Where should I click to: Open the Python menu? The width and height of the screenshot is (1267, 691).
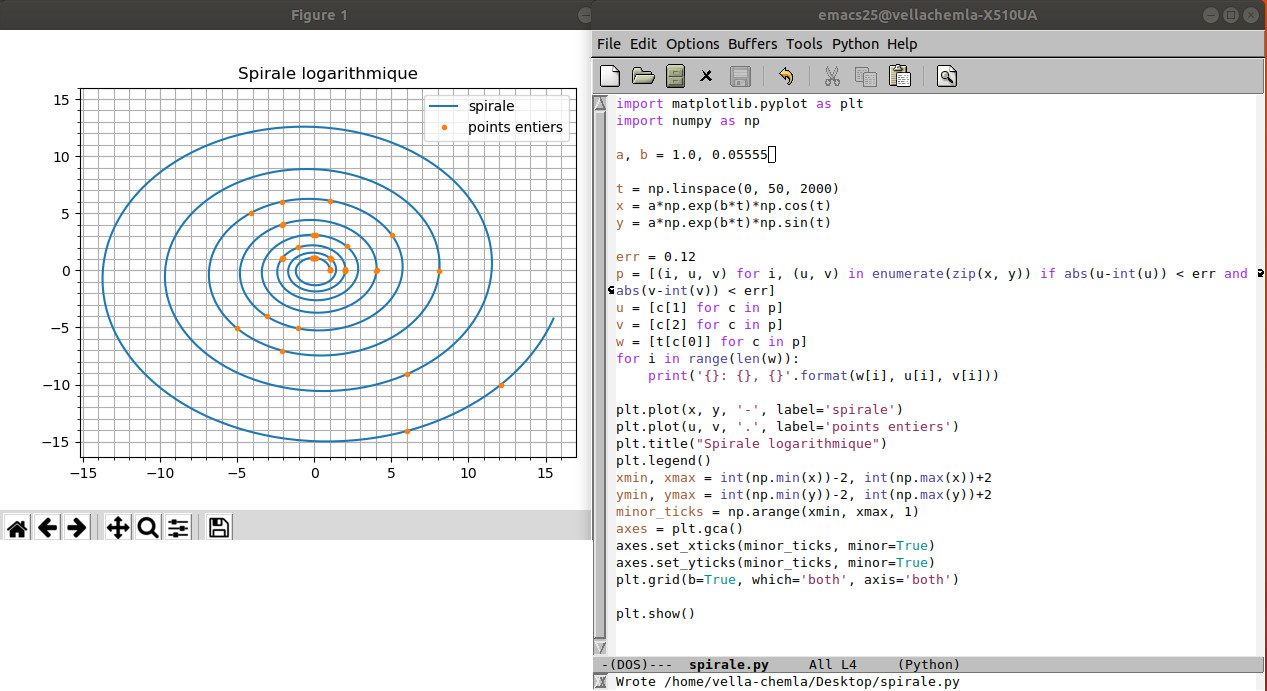click(x=855, y=44)
